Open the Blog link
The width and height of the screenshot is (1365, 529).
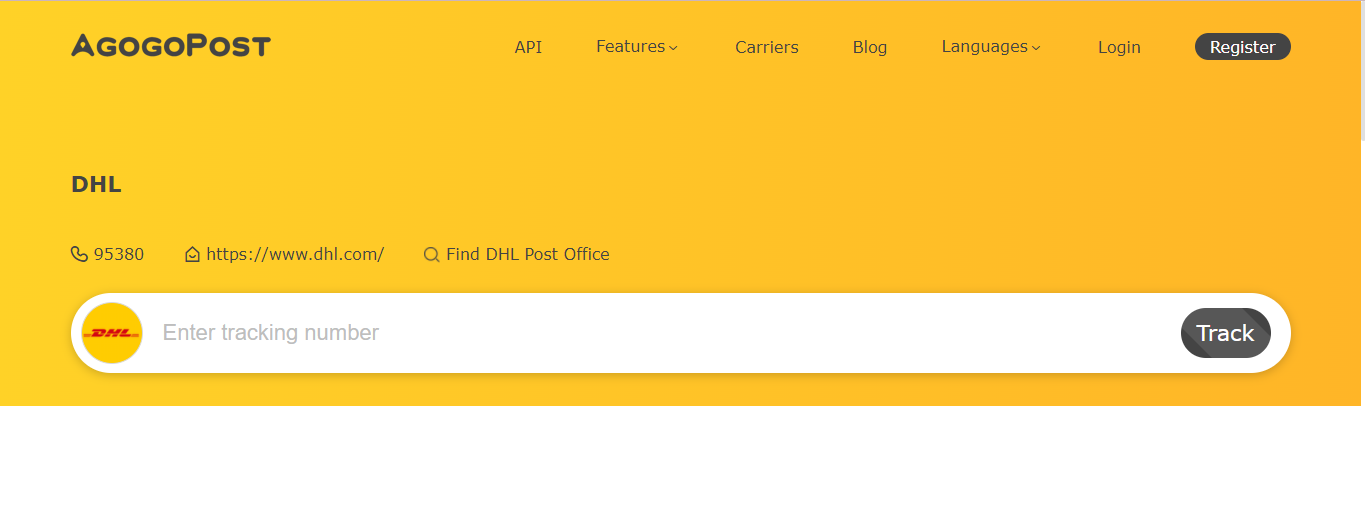pos(870,47)
